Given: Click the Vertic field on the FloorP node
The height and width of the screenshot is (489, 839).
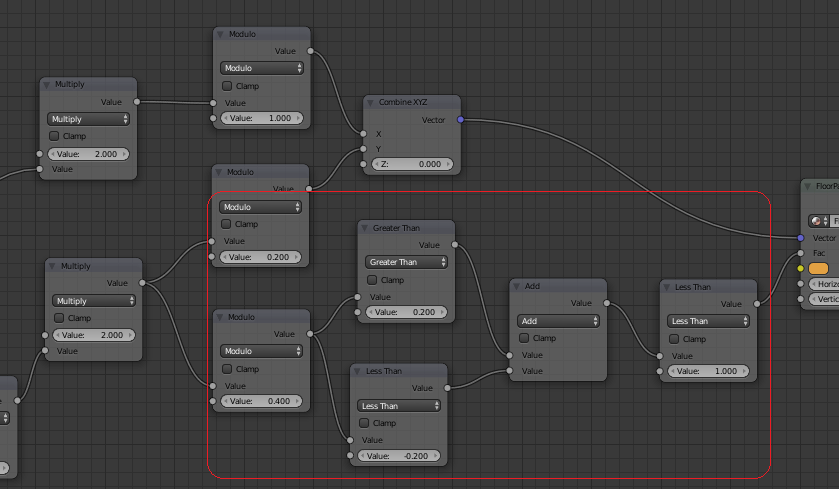Looking at the screenshot, I should [x=824, y=299].
